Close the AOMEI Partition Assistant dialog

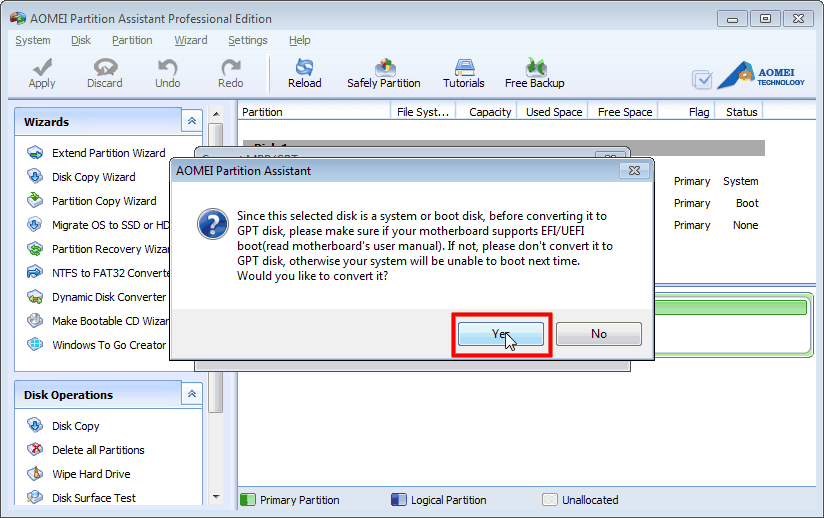[634, 171]
